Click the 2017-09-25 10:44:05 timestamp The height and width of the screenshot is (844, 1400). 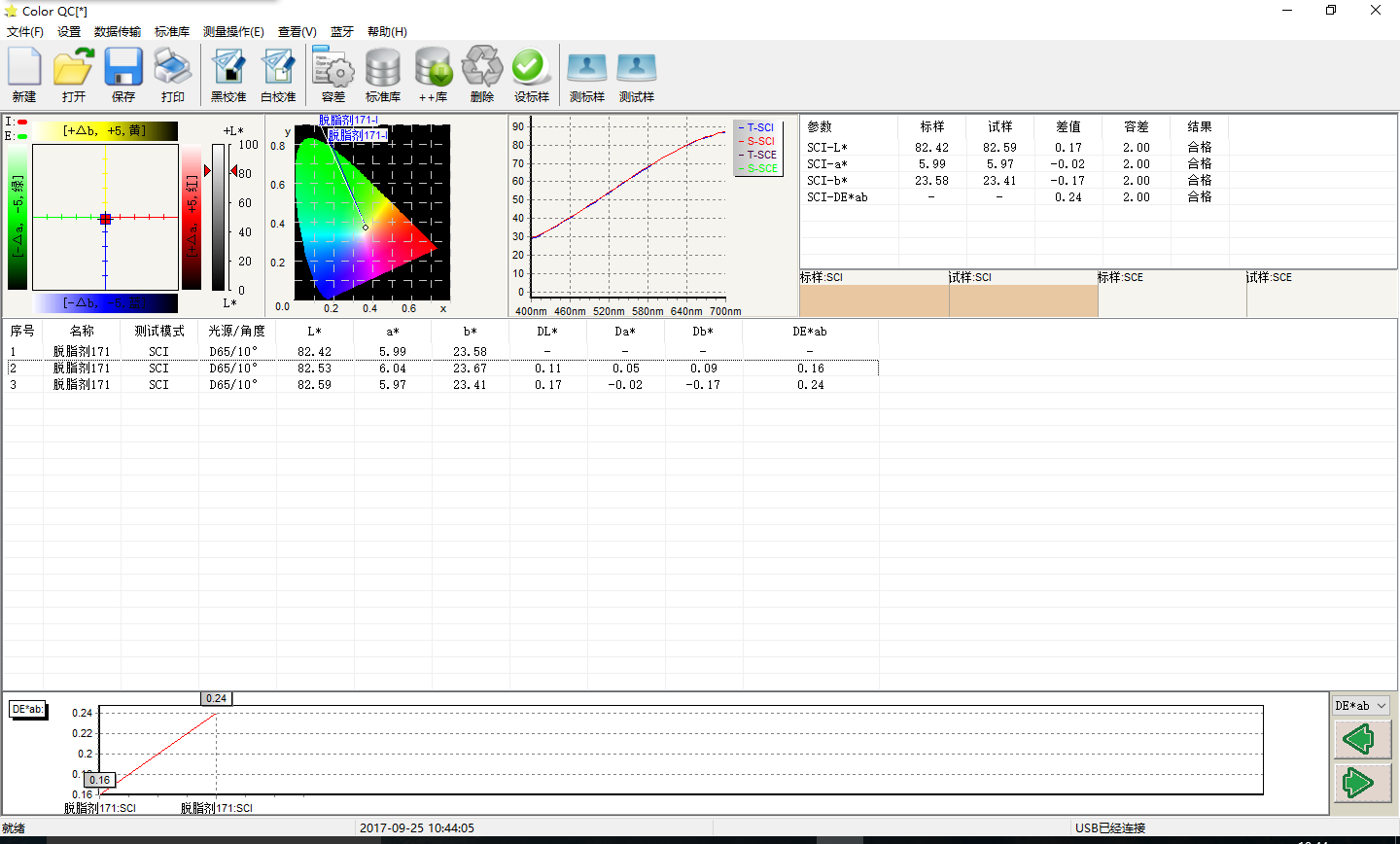pyautogui.click(x=417, y=828)
